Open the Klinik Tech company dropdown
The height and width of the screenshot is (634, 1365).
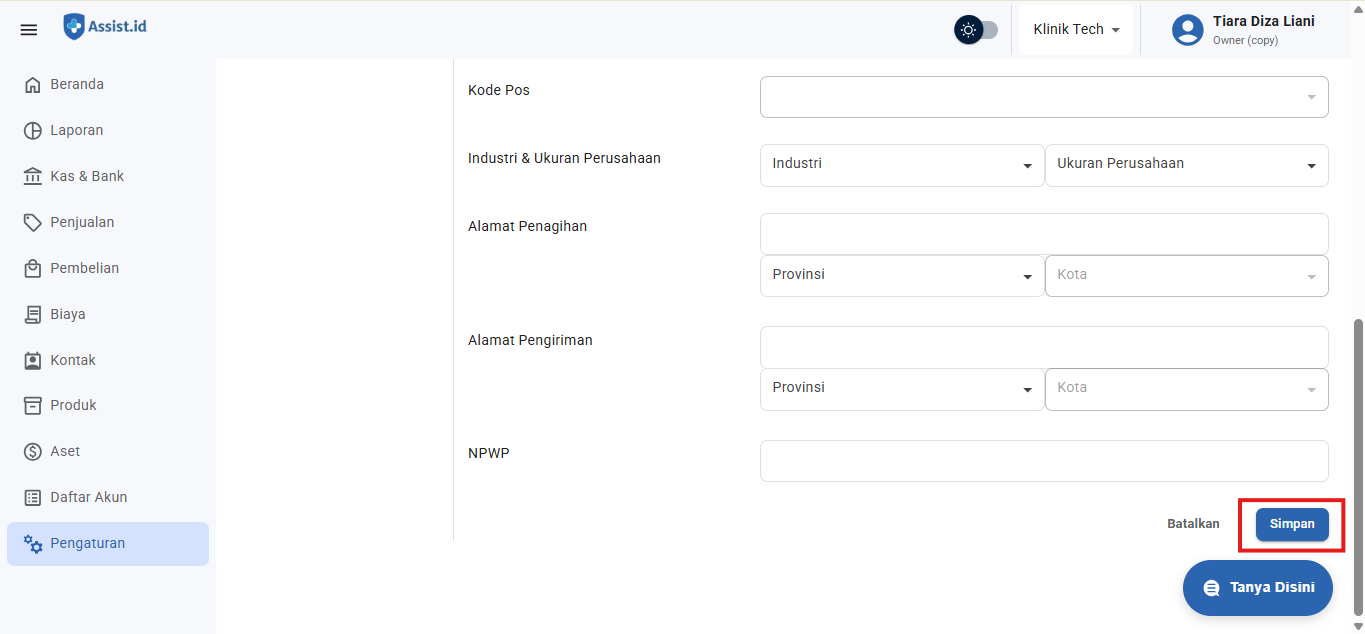(x=1076, y=30)
